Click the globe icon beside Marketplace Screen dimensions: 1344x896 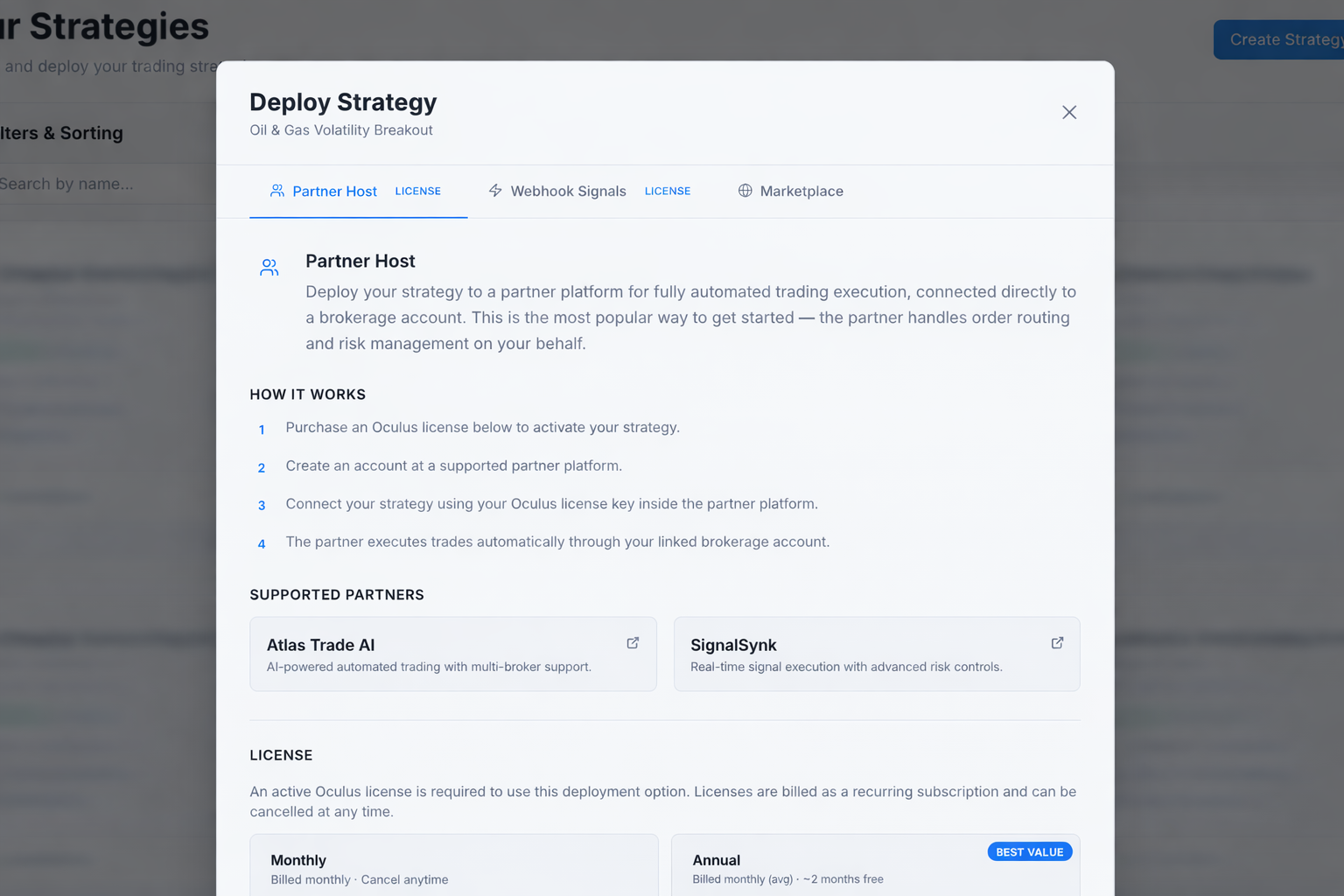click(745, 191)
